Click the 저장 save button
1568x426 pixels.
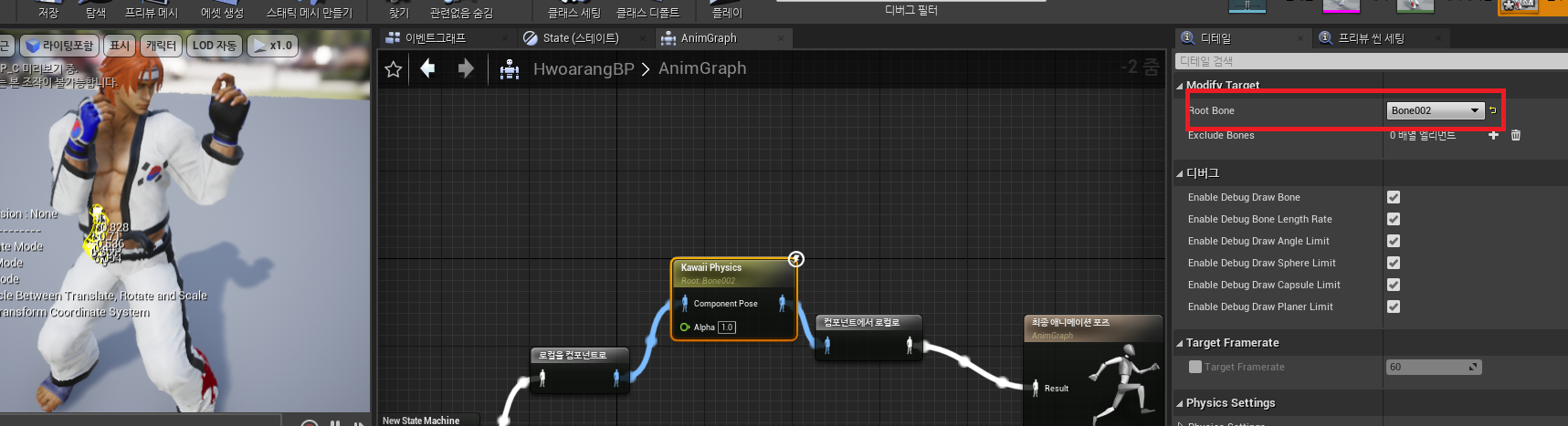[48, 12]
